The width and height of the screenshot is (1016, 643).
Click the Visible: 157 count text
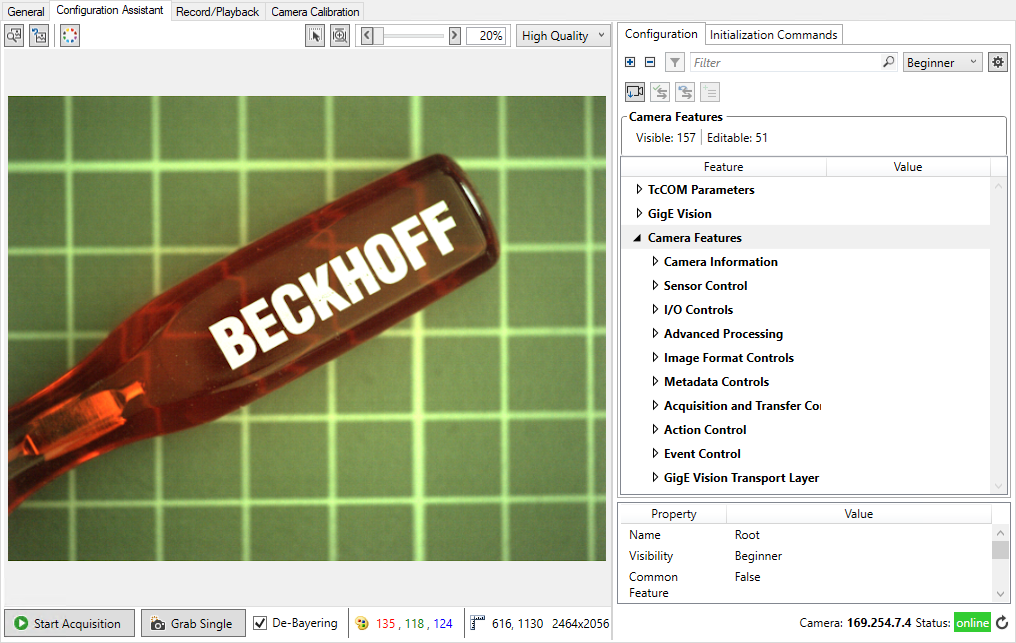coord(665,137)
